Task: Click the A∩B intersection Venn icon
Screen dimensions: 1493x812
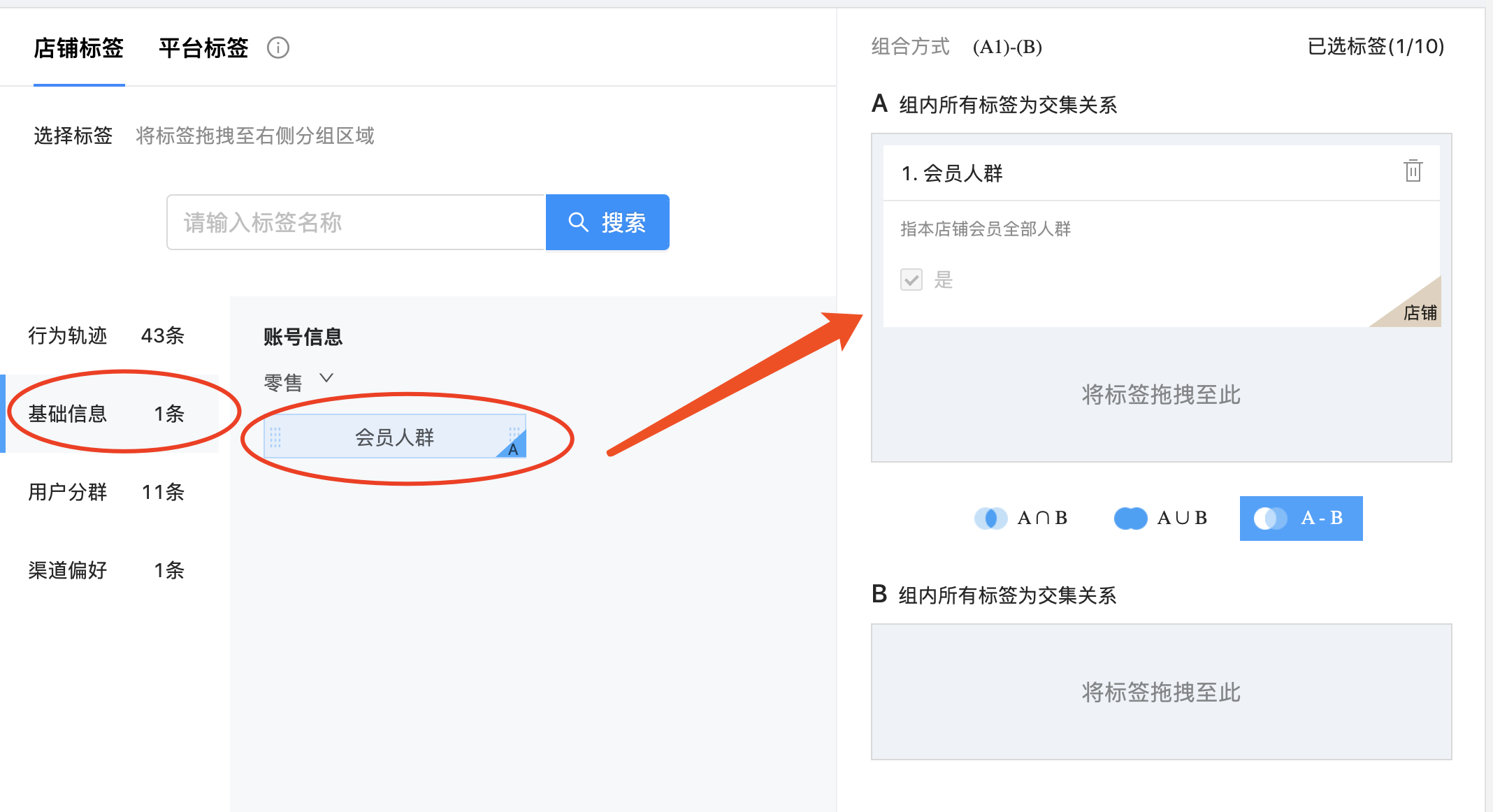Action: click(x=990, y=518)
